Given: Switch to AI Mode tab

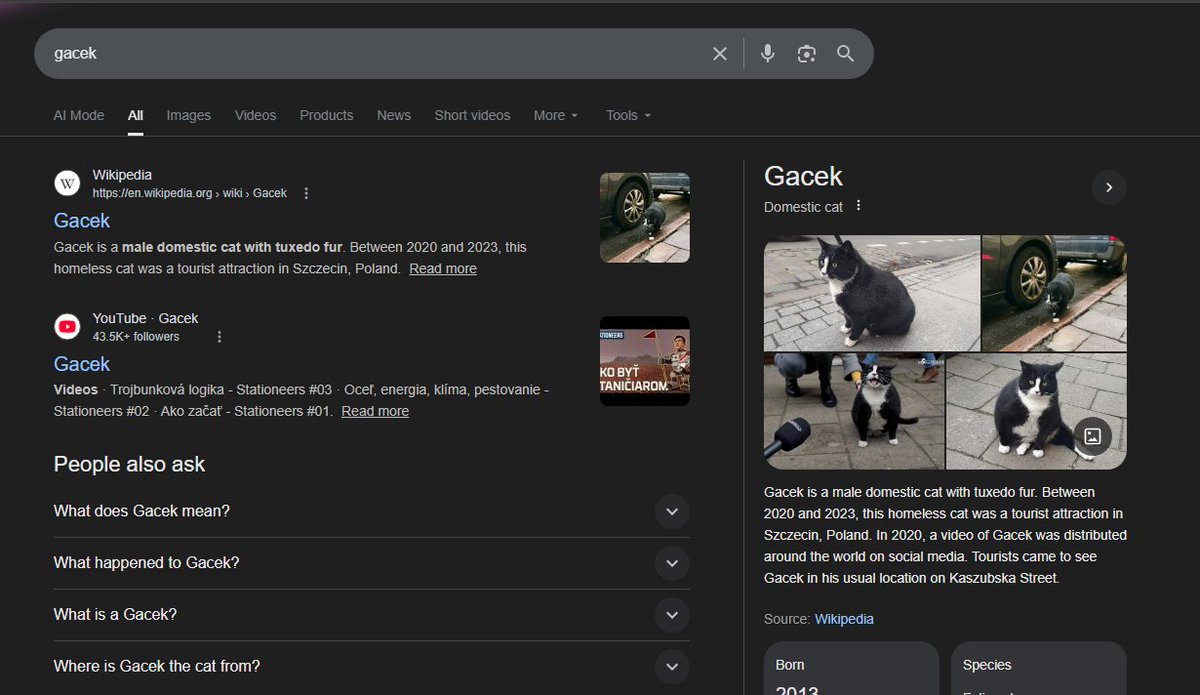Looking at the screenshot, I should [x=79, y=115].
